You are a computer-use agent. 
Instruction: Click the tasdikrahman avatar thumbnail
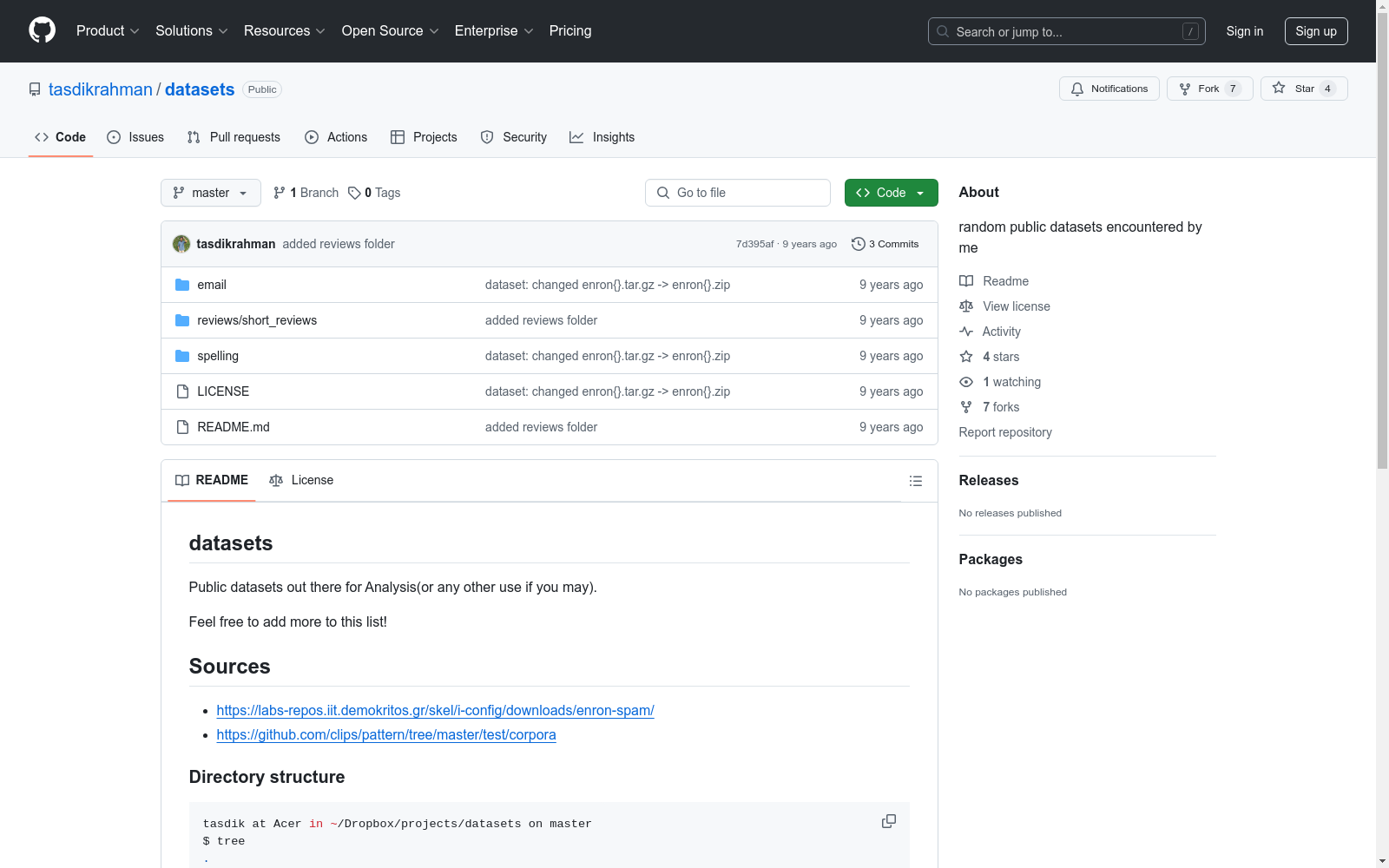pyautogui.click(x=181, y=244)
